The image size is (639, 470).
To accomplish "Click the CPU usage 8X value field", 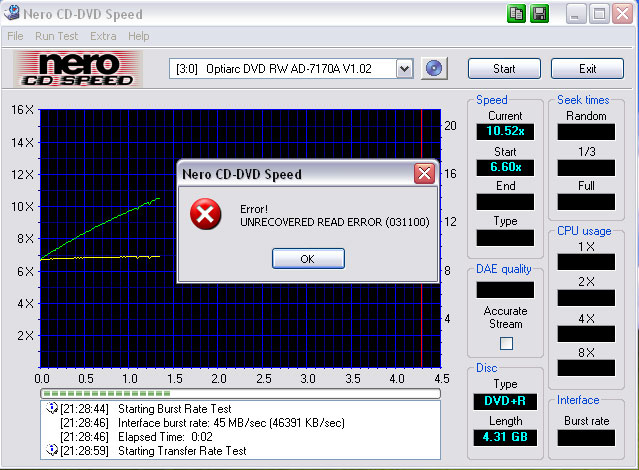I will [586, 368].
